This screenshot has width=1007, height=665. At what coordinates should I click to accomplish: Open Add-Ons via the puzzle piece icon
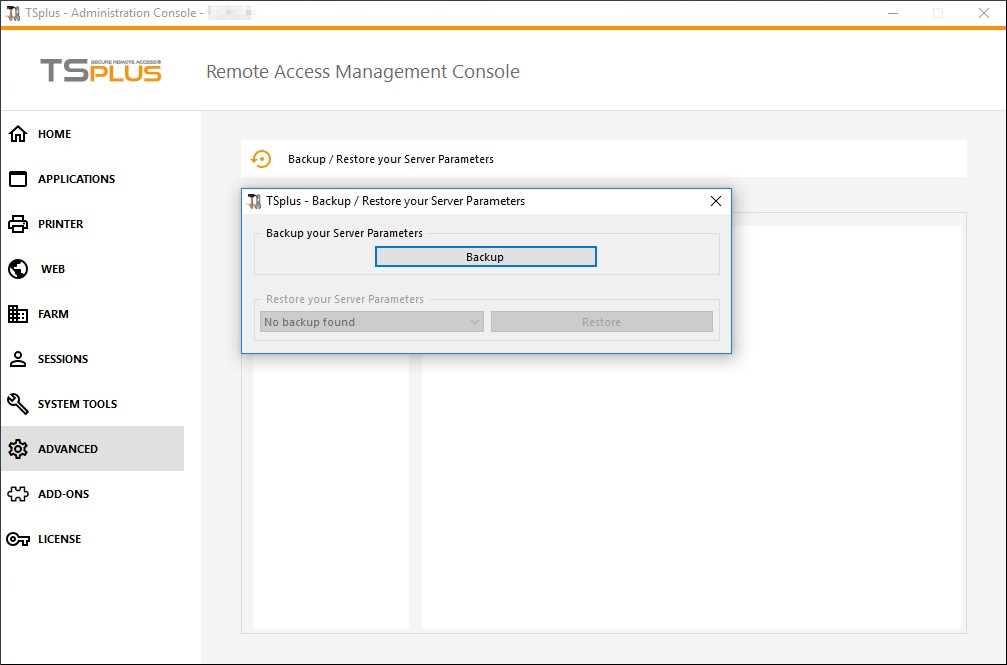click(17, 493)
